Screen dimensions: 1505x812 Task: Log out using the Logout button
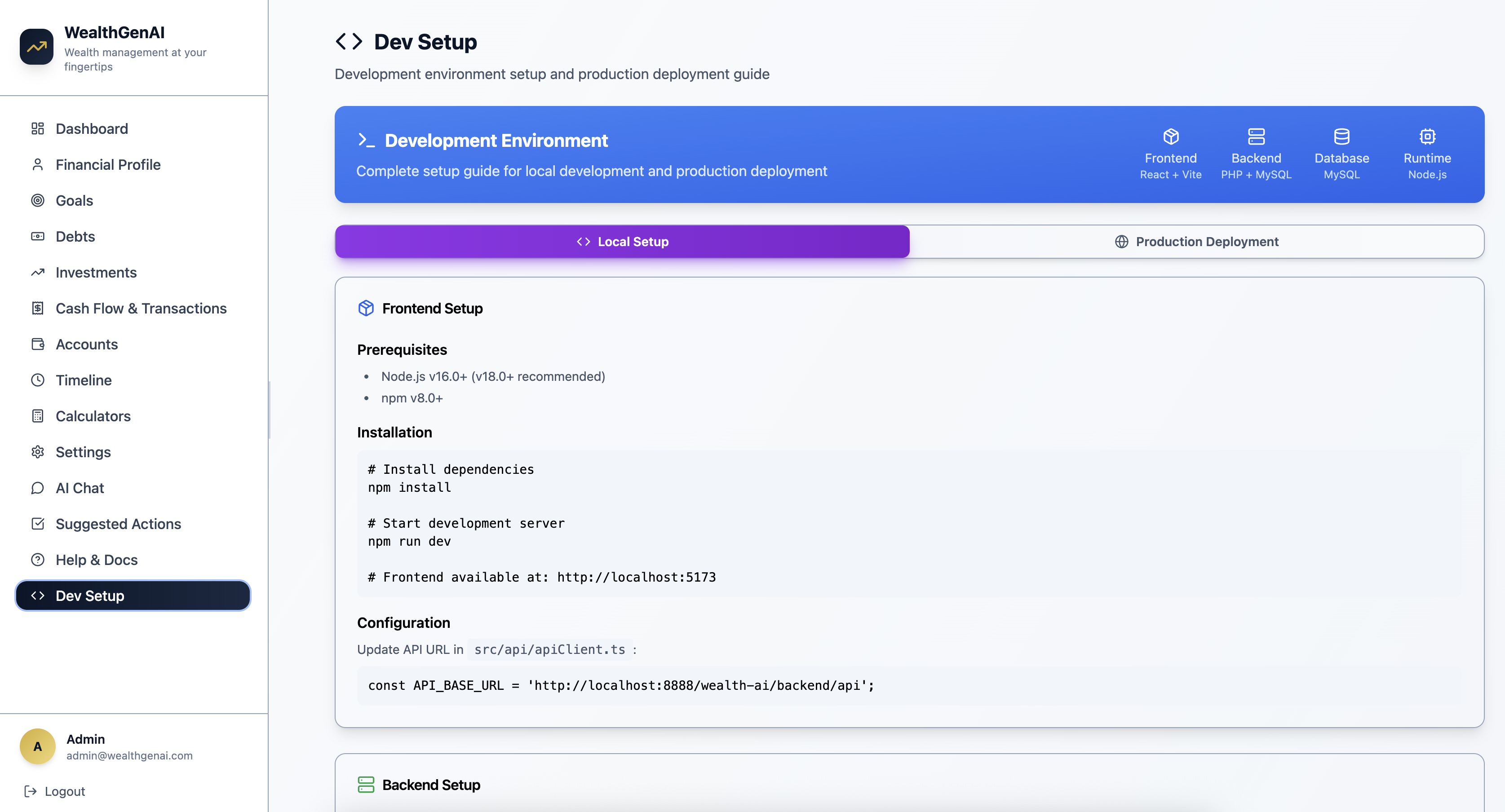click(55, 791)
